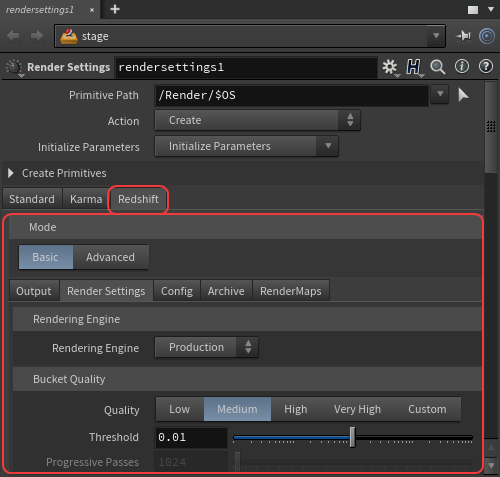Image resolution: width=500 pixels, height=477 pixels.
Task: Click the node name field rendersettings1
Action: [246, 67]
